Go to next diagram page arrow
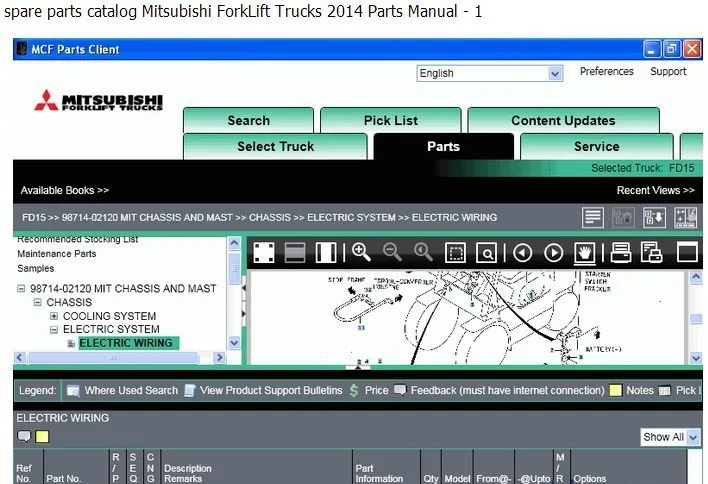Screen dimensions: 708x484 tap(554, 253)
